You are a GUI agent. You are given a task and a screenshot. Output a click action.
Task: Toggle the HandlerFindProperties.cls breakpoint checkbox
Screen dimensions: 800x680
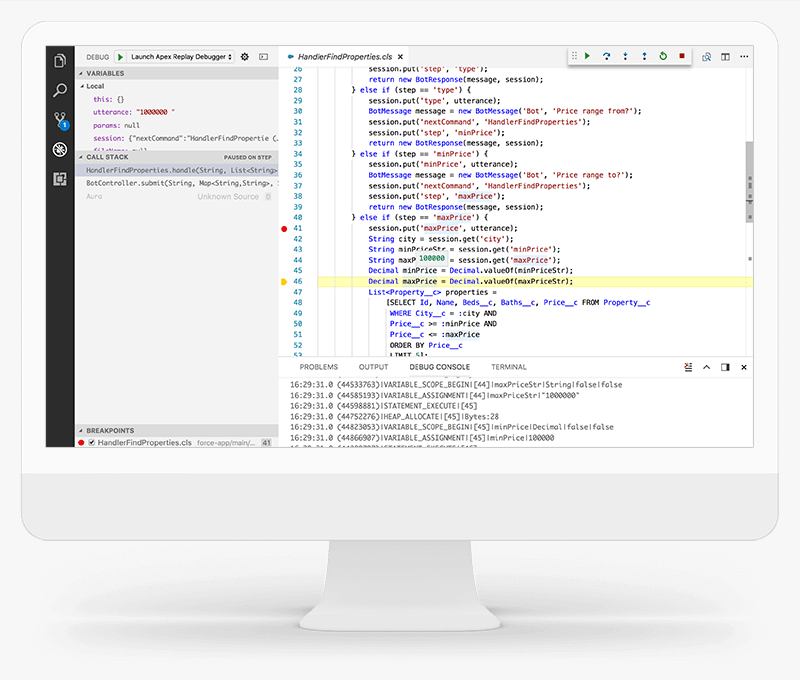[92, 443]
